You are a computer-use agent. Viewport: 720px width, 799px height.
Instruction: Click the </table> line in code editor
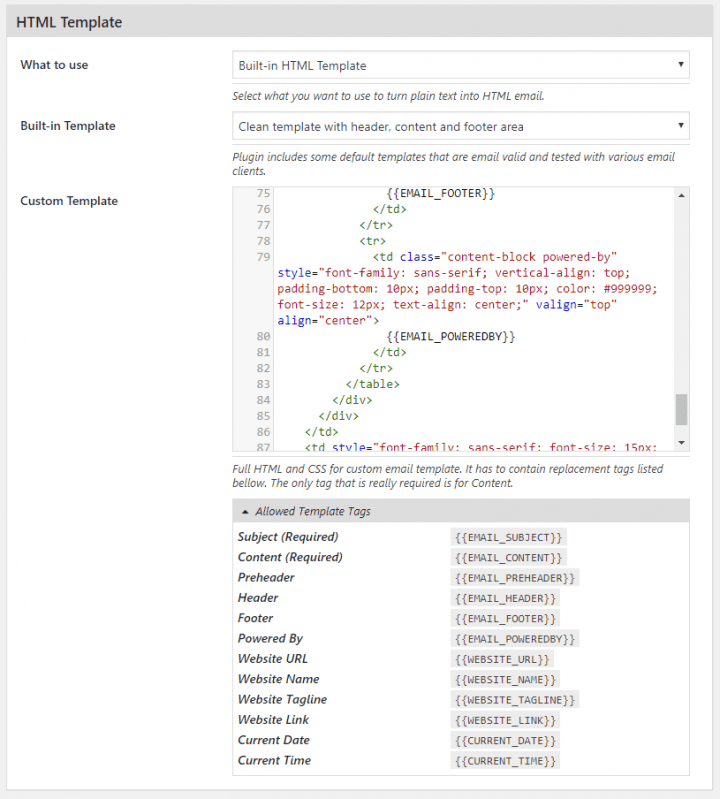[372, 384]
